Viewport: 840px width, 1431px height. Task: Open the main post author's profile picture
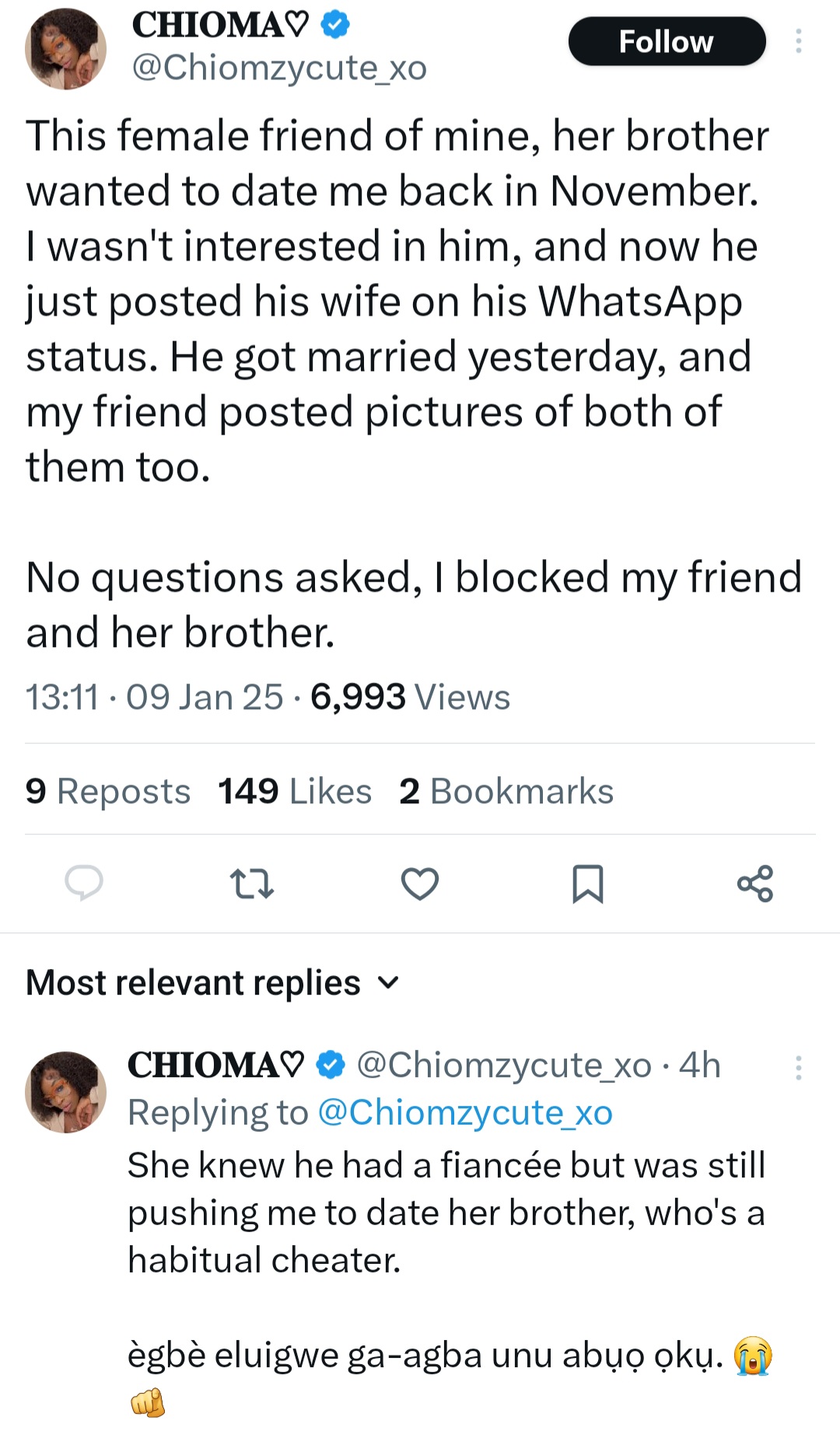tap(66, 49)
